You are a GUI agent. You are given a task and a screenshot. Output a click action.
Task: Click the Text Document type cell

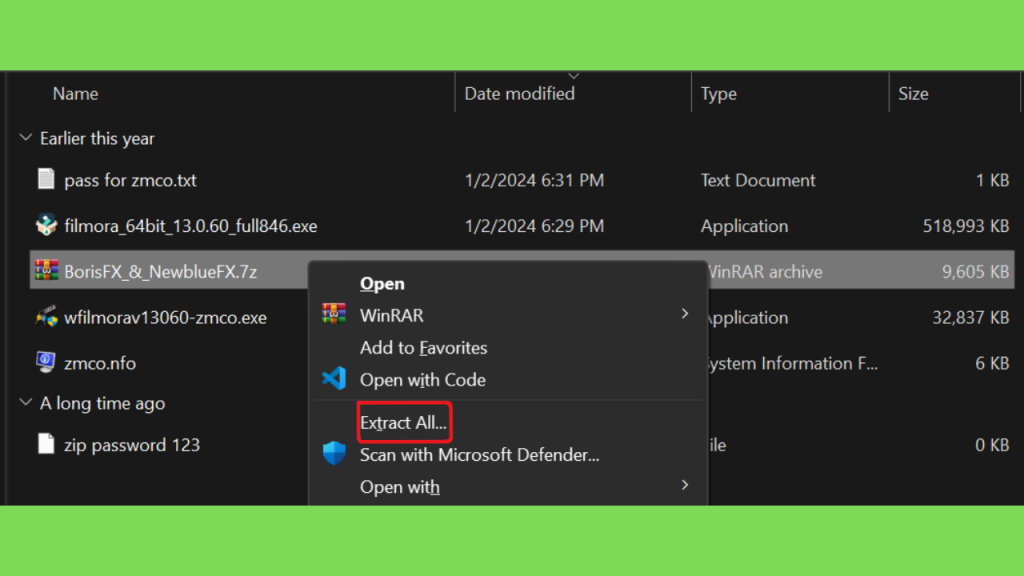(x=758, y=180)
